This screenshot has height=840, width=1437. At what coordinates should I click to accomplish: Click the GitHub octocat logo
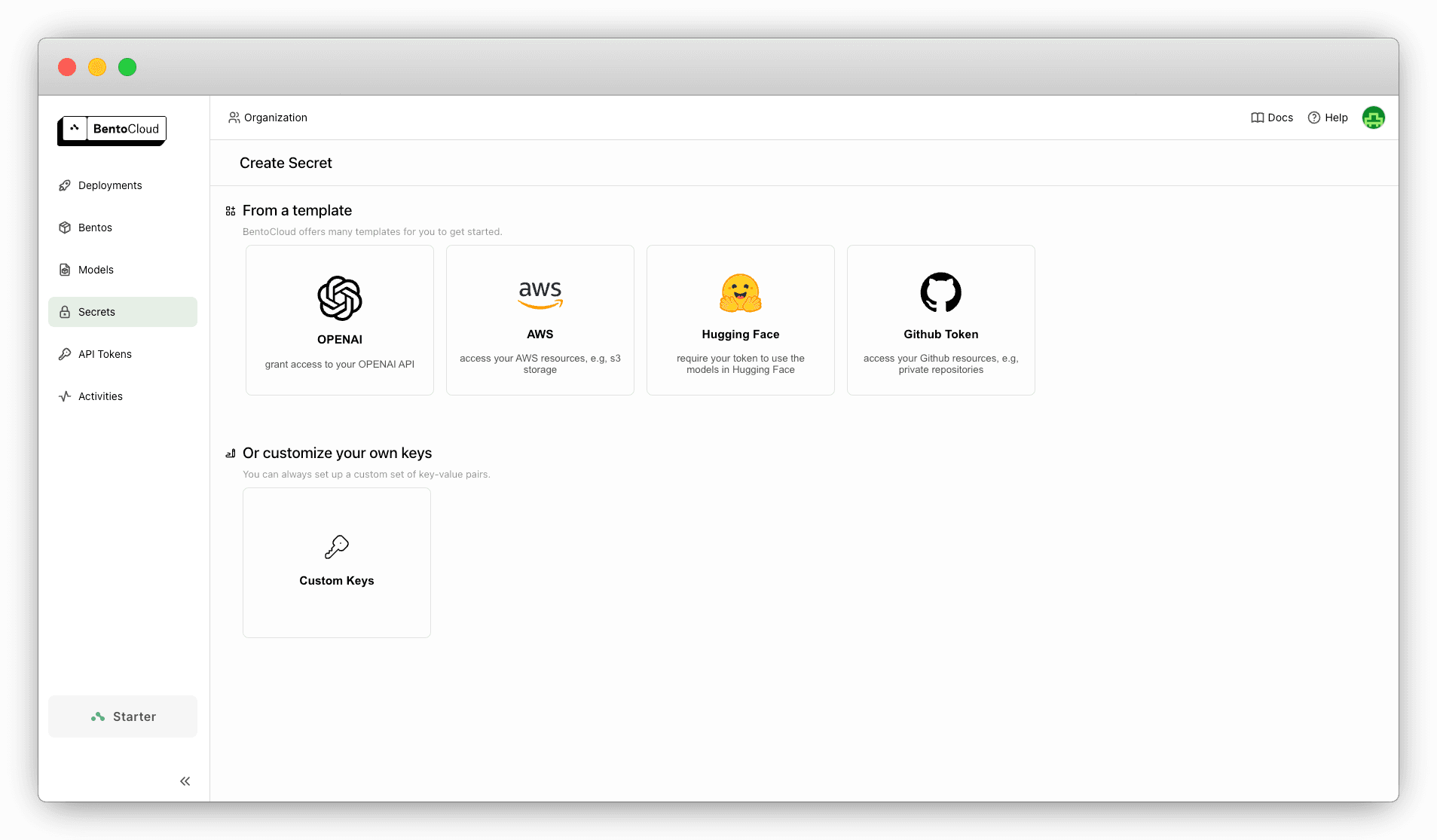[941, 292]
